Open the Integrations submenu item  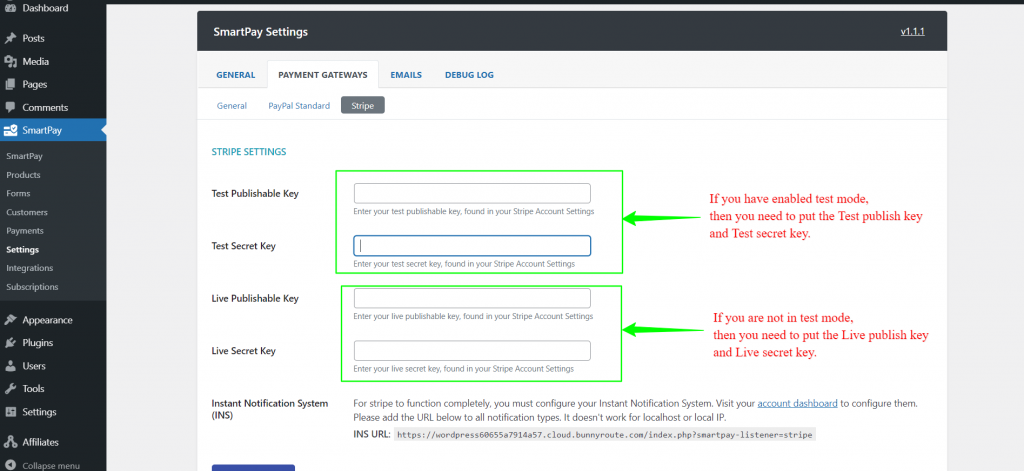pos(29,268)
